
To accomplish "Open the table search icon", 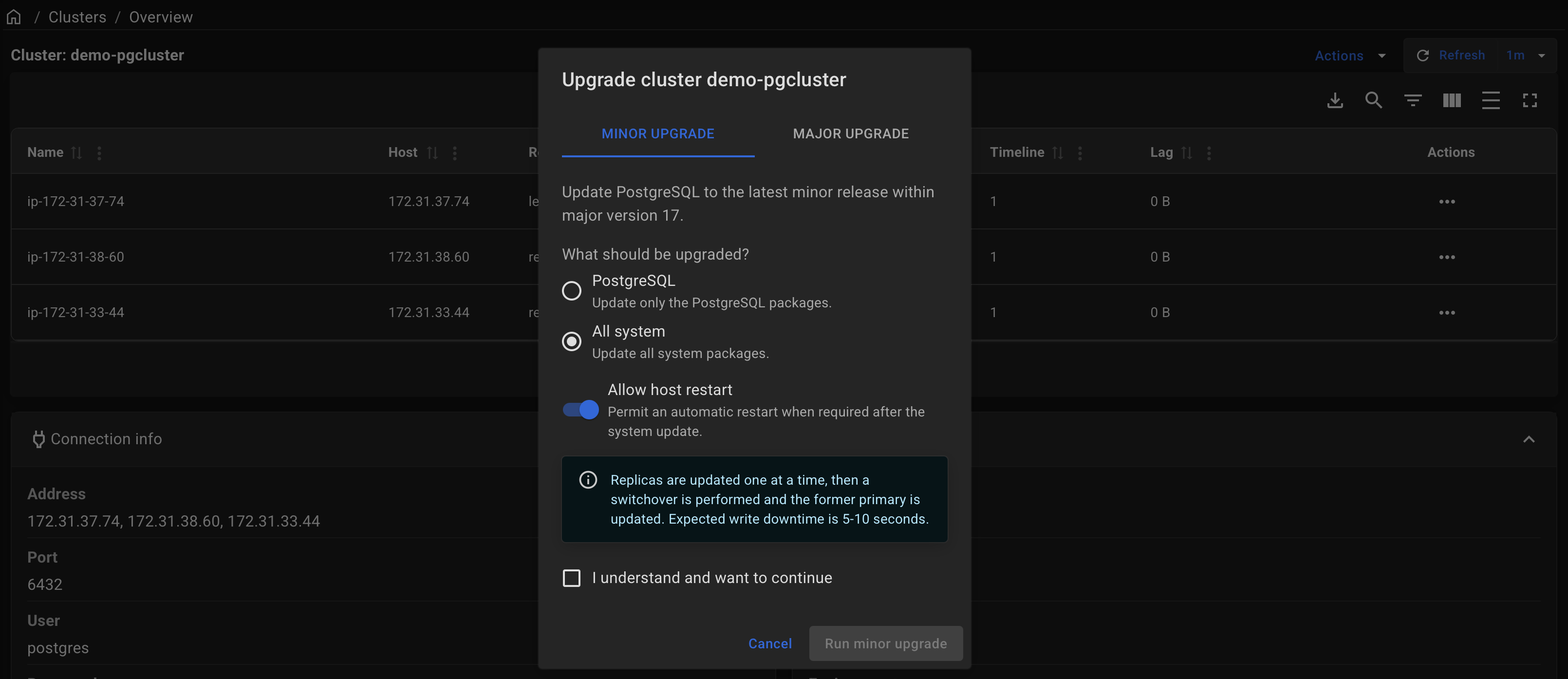I will (1374, 100).
